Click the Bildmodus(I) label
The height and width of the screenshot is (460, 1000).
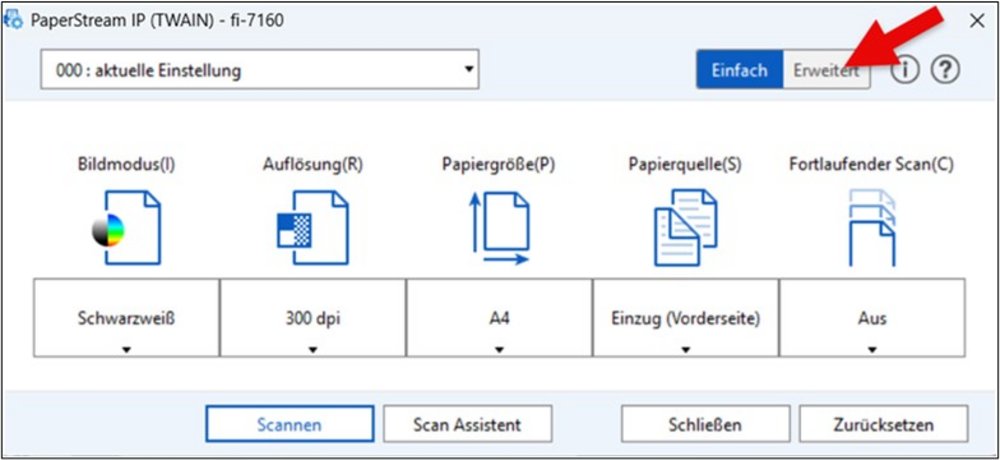pos(126,165)
